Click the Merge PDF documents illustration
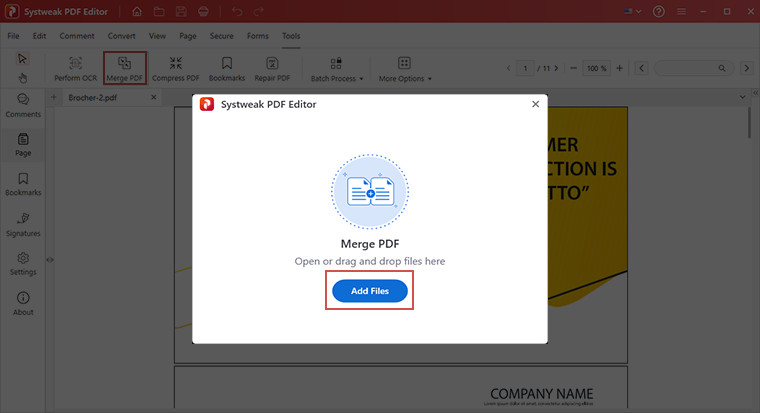 pyautogui.click(x=370, y=191)
